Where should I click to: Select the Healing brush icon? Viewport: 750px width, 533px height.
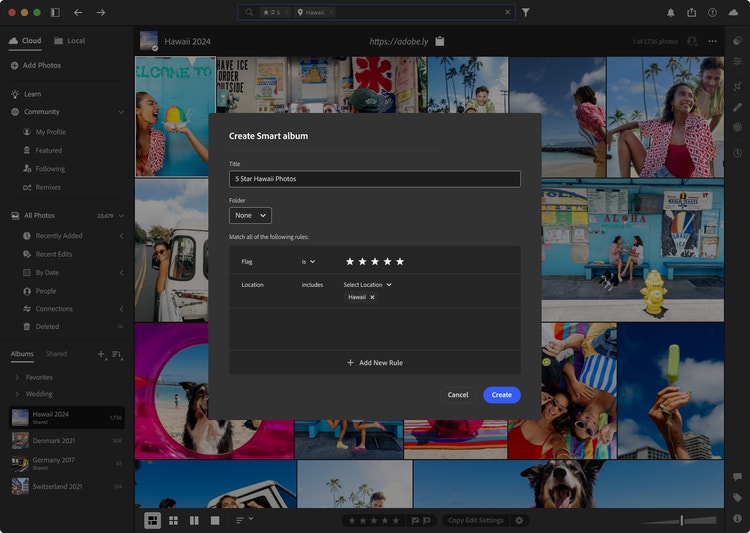(737, 107)
